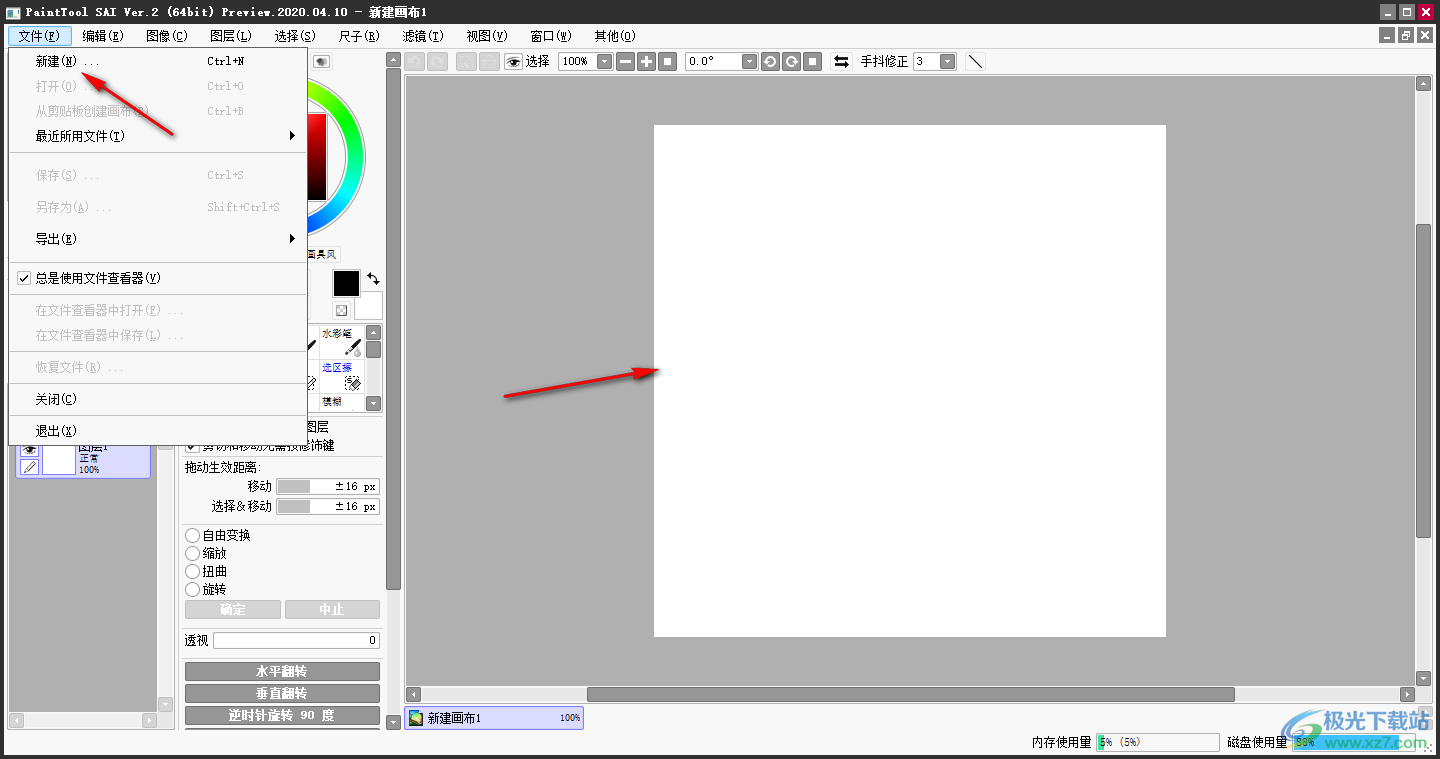Rotate canvas clockwise icon
Viewport: 1440px width, 759px height.
coord(792,61)
